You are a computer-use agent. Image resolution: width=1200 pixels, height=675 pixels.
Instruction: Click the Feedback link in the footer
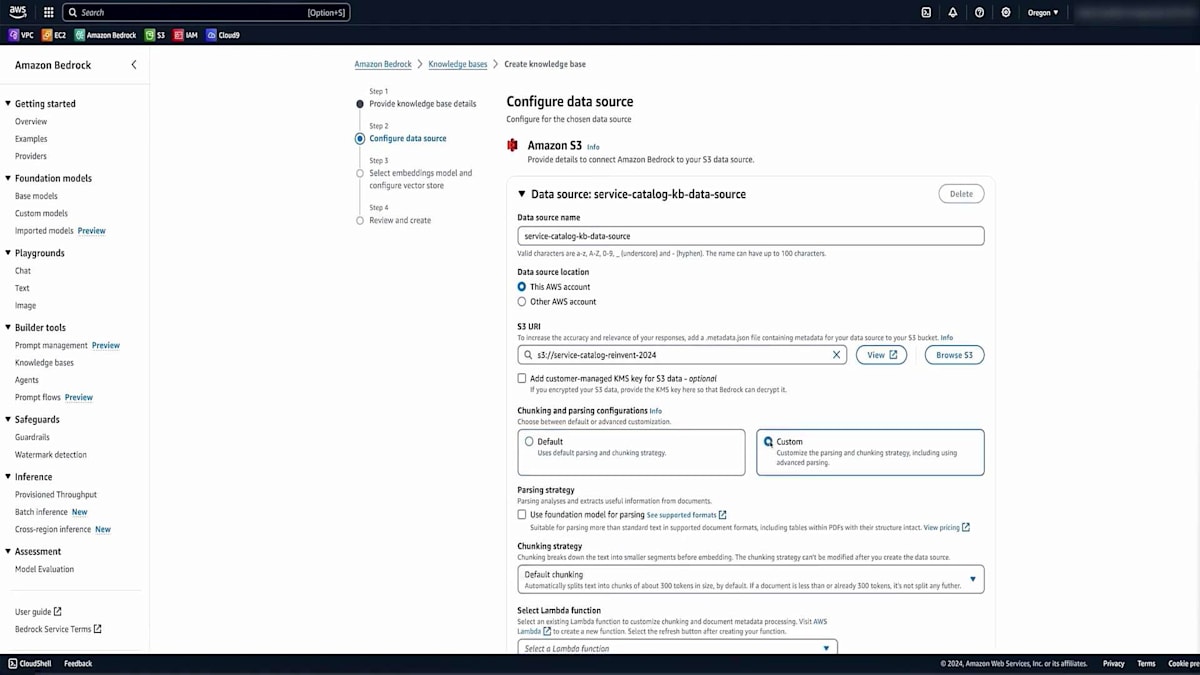(78, 663)
